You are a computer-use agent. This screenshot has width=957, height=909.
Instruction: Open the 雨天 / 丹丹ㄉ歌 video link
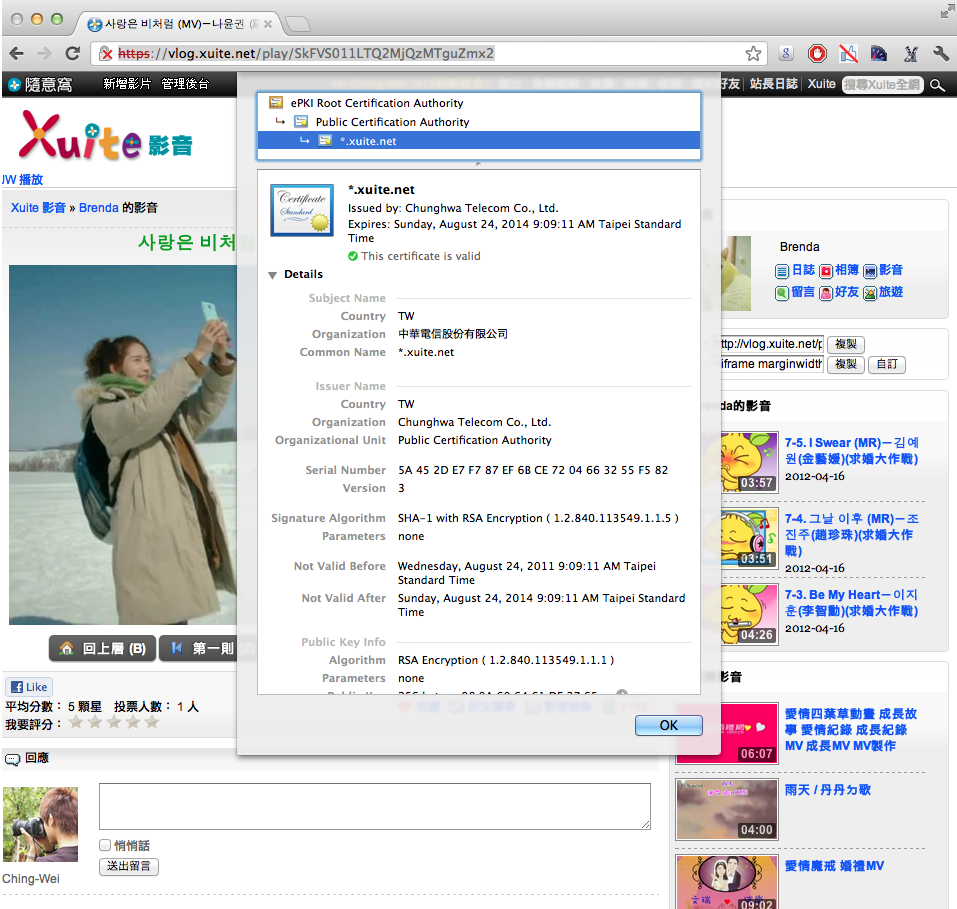click(828, 790)
